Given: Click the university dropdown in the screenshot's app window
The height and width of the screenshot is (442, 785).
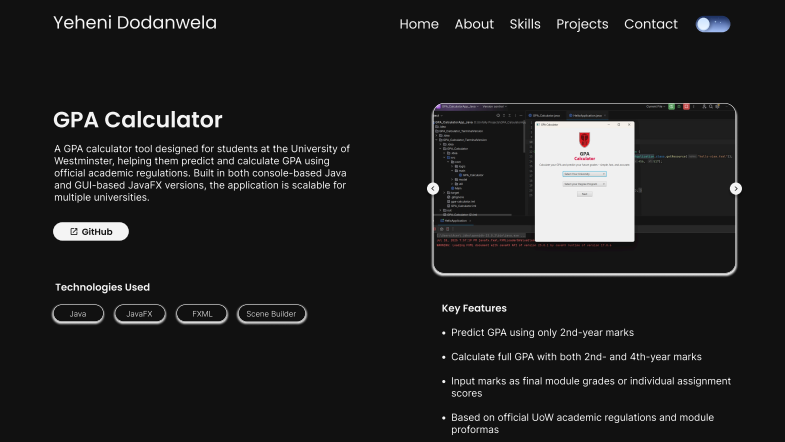Looking at the screenshot, I should (x=584, y=174).
